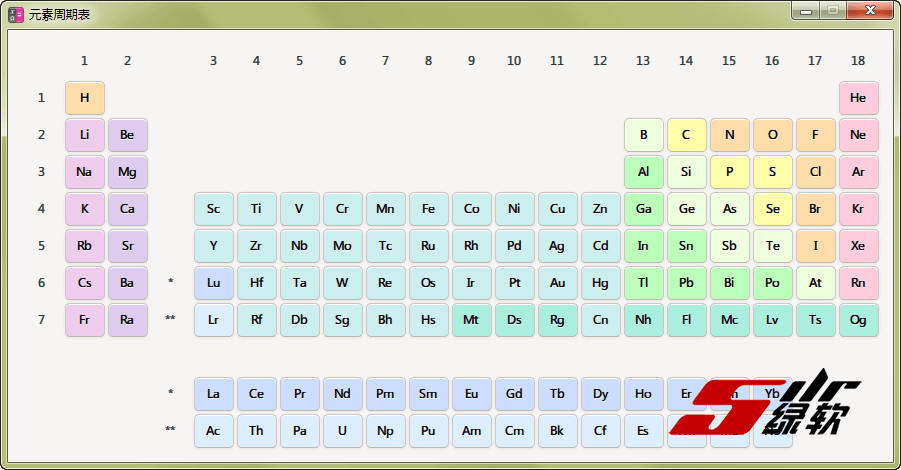The width and height of the screenshot is (901, 470).
Task: Click the Helium (He) element cell
Action: click(858, 98)
